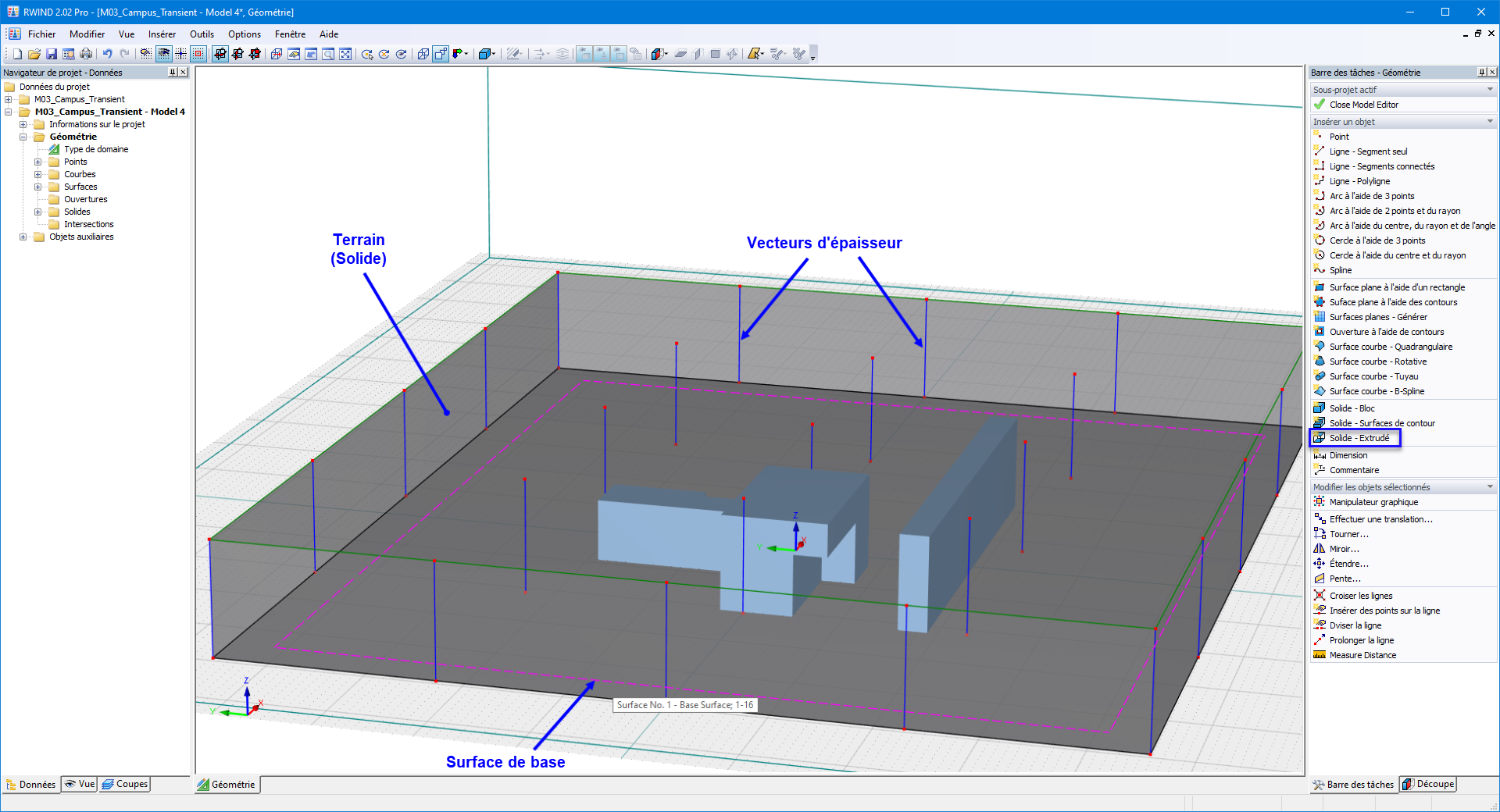Select Effectuer une translation…
Image resolution: width=1500 pixels, height=812 pixels.
[1381, 519]
